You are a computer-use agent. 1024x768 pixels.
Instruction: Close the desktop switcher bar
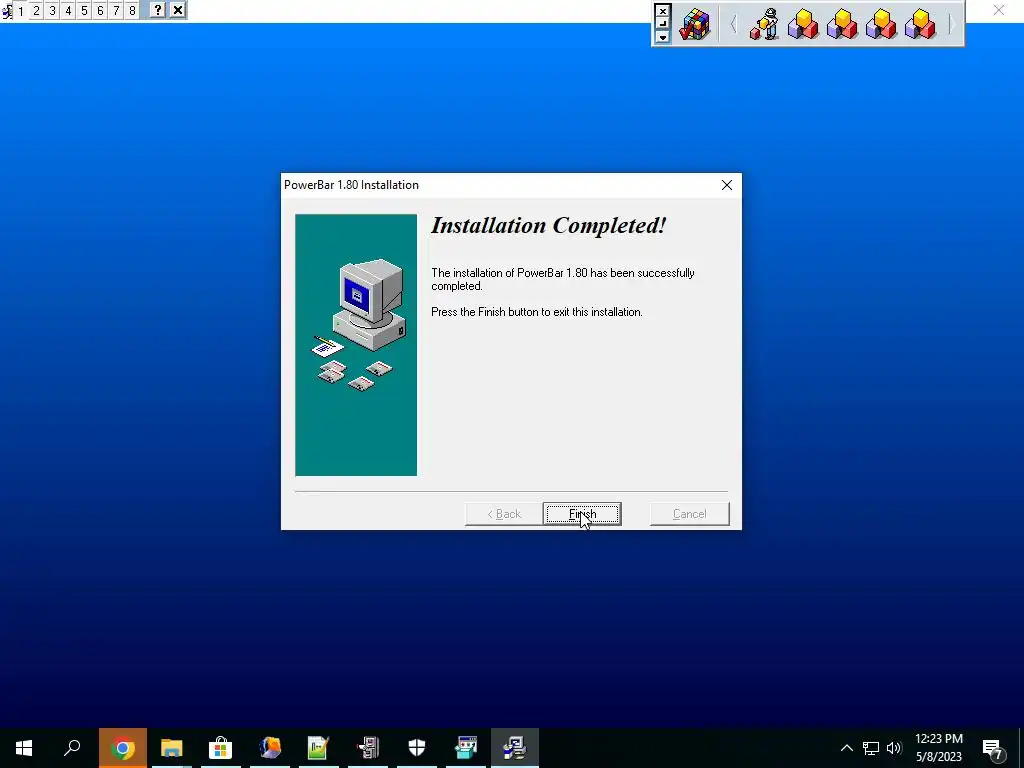pyautogui.click(x=178, y=10)
